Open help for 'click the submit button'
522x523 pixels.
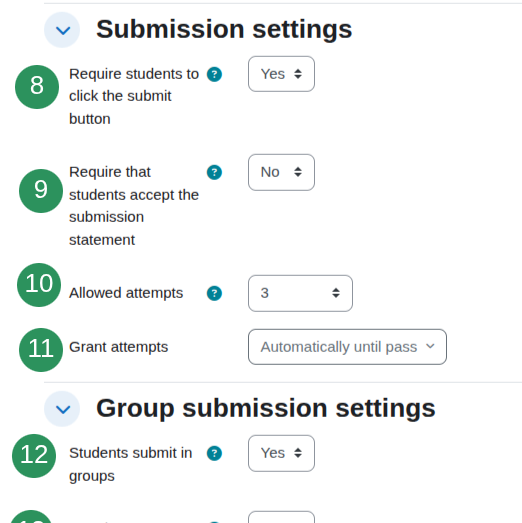(214, 74)
